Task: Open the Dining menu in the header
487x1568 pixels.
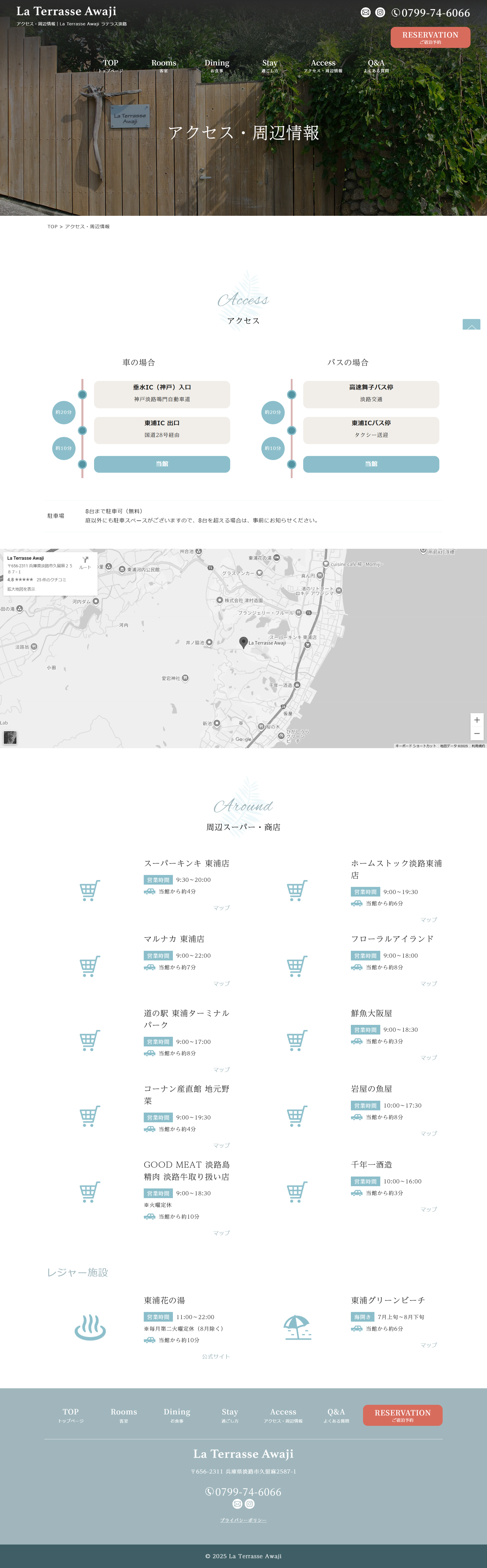Action: click(217, 66)
